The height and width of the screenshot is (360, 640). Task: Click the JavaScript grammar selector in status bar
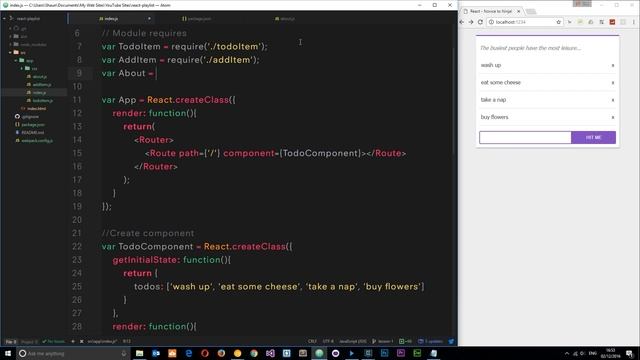coord(353,341)
